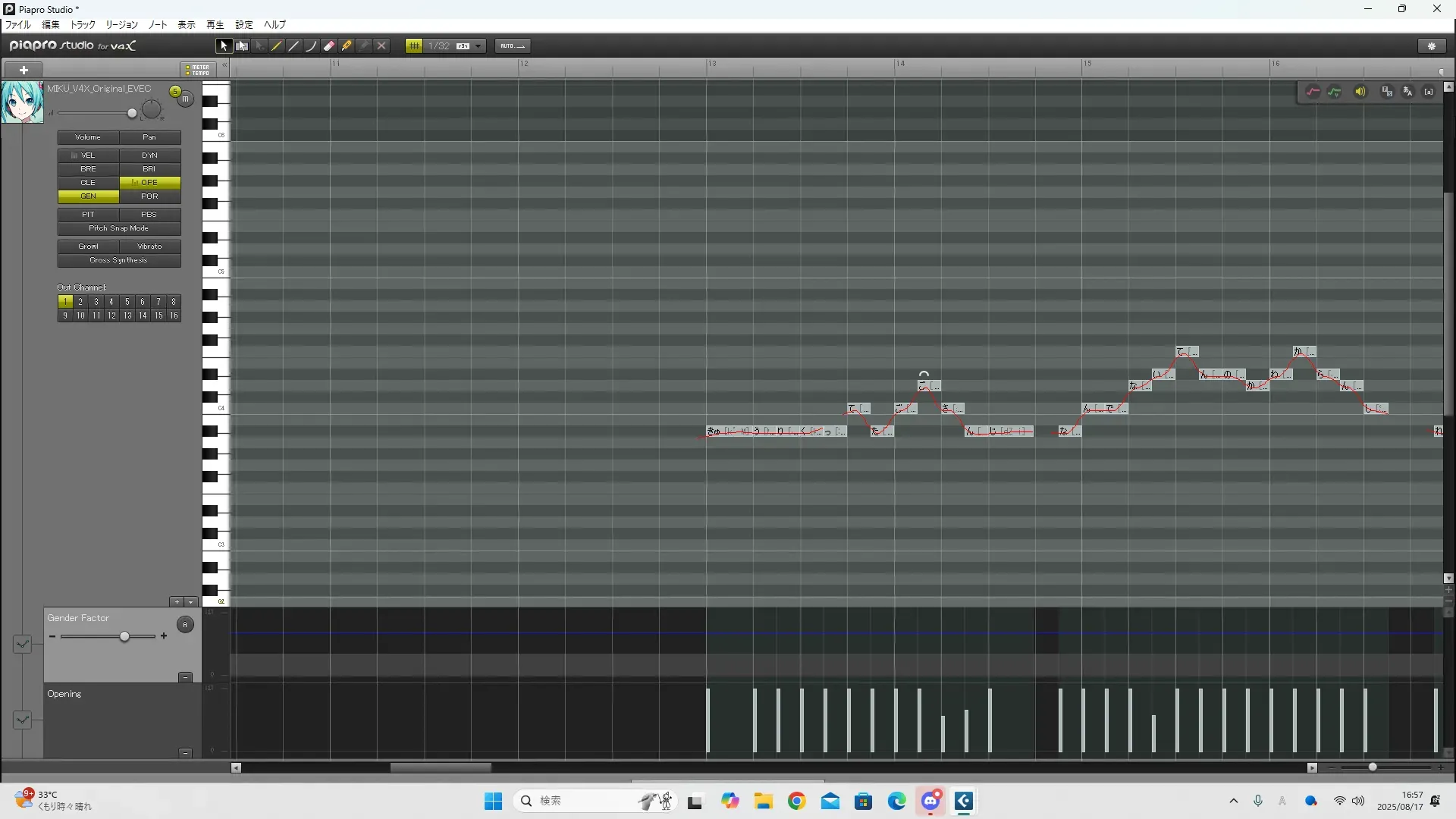Select the Curve drawing tool

point(312,46)
